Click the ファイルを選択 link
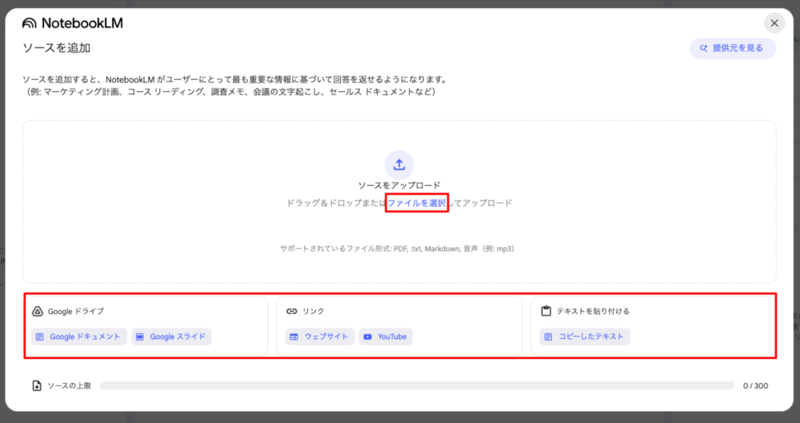 [x=417, y=203]
